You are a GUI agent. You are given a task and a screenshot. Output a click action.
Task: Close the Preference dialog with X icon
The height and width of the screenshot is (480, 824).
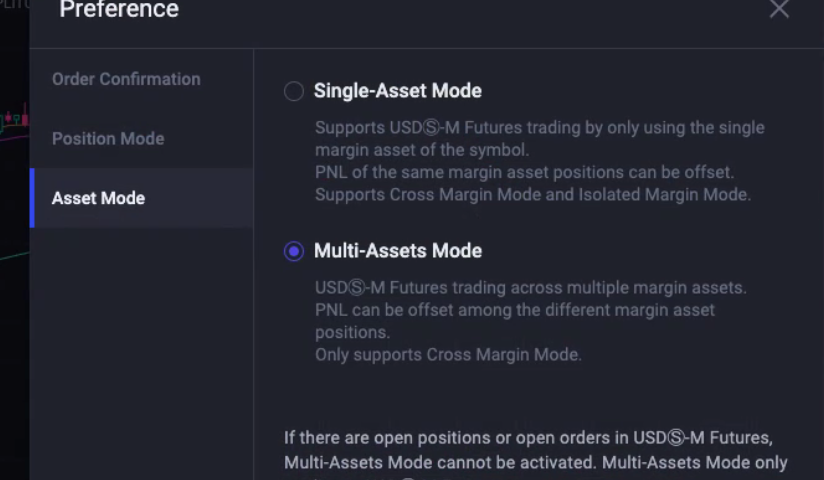coord(779,8)
